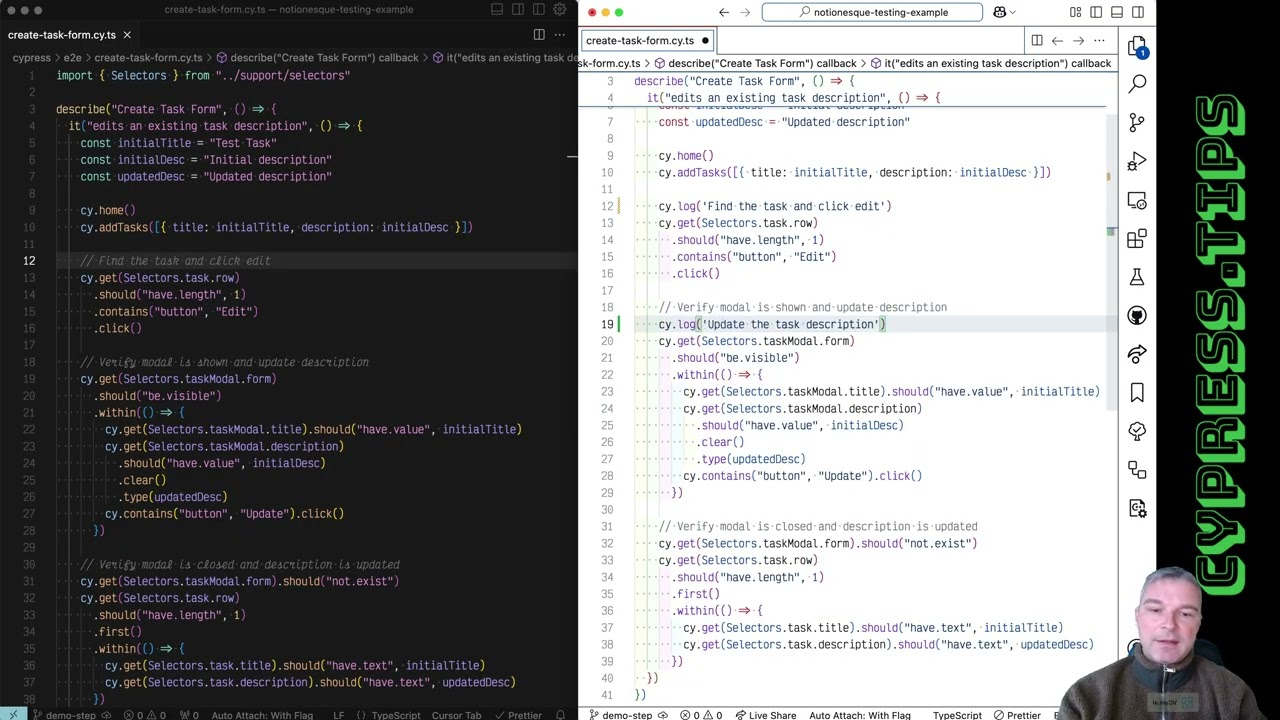Place cursor on line 19 cy.log in right editor
Screen dimensions: 1280x720
pos(772,324)
